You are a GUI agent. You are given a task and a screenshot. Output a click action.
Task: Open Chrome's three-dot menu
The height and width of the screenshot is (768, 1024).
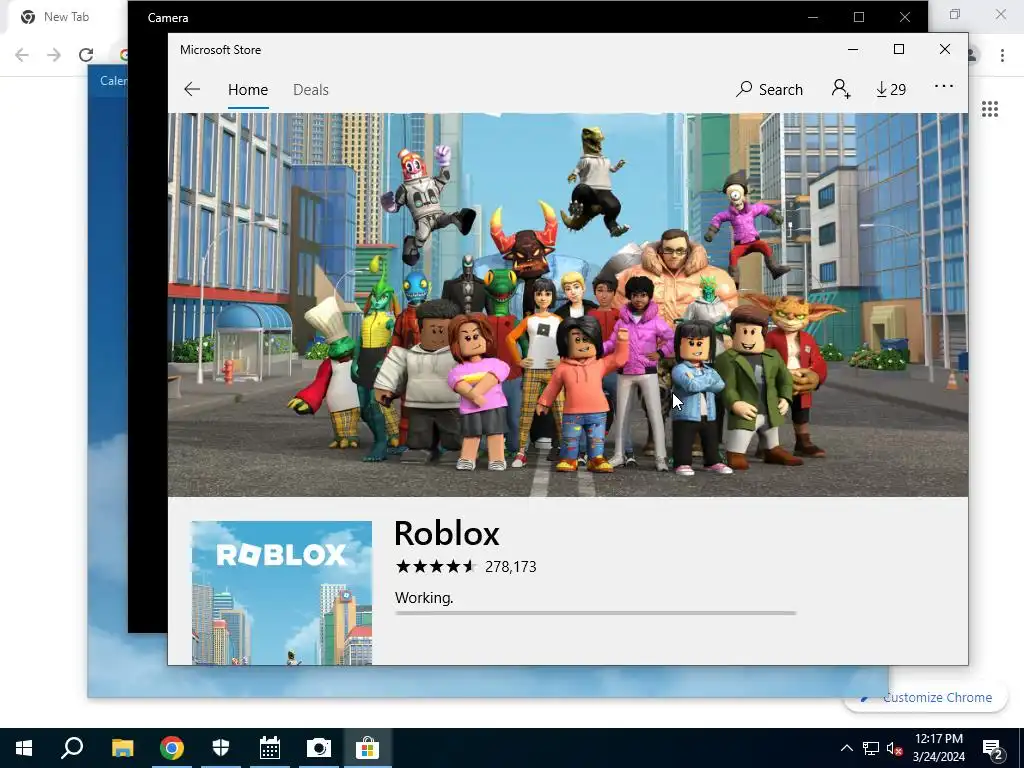(x=1002, y=56)
